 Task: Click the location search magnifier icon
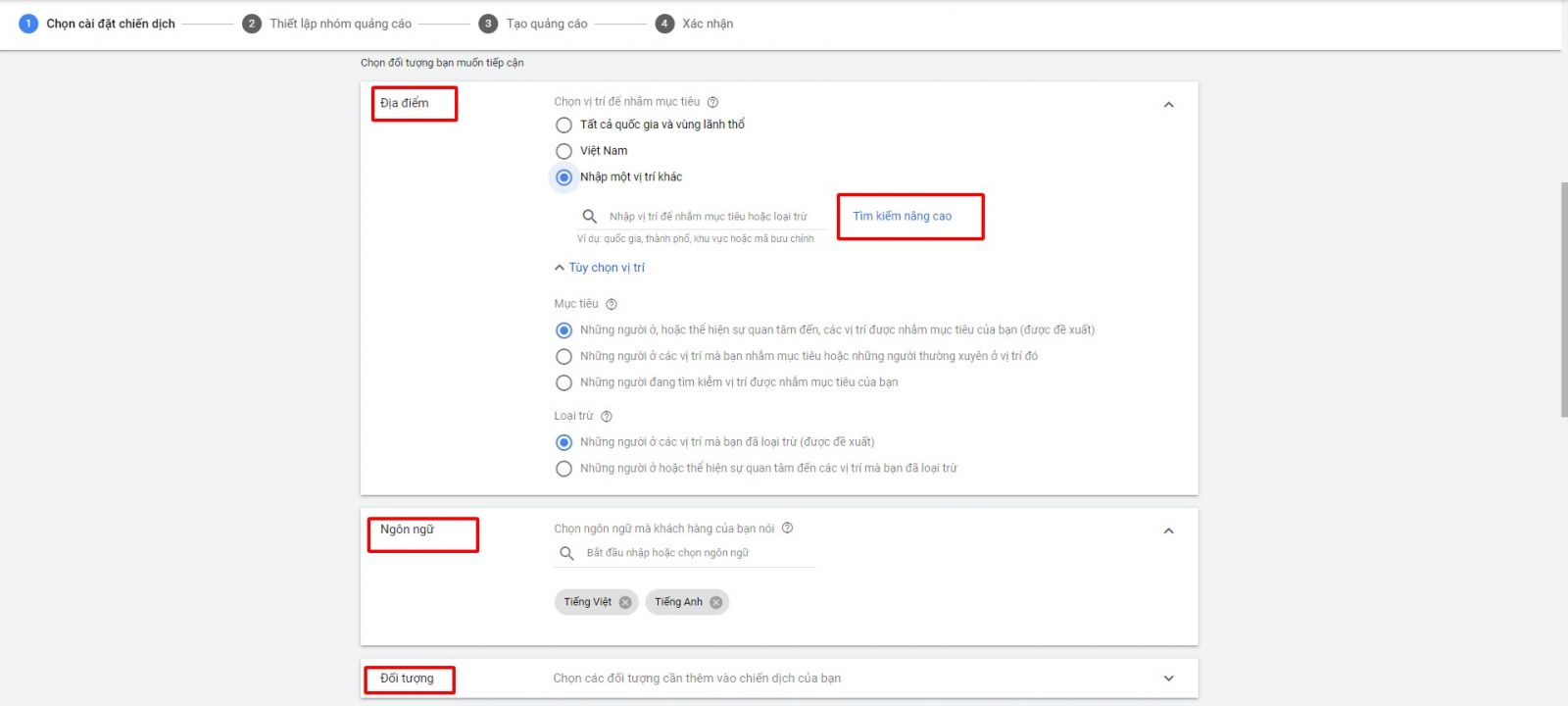pos(589,217)
